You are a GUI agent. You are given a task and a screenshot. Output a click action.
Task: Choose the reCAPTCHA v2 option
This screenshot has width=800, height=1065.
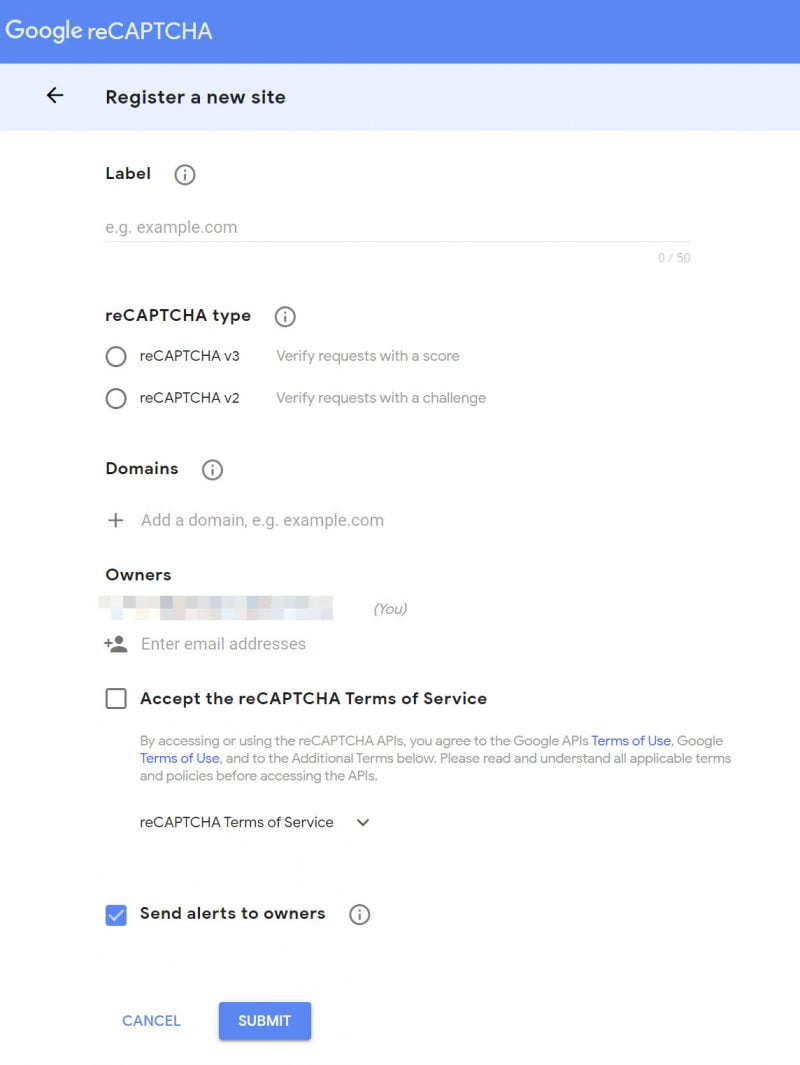tap(116, 398)
